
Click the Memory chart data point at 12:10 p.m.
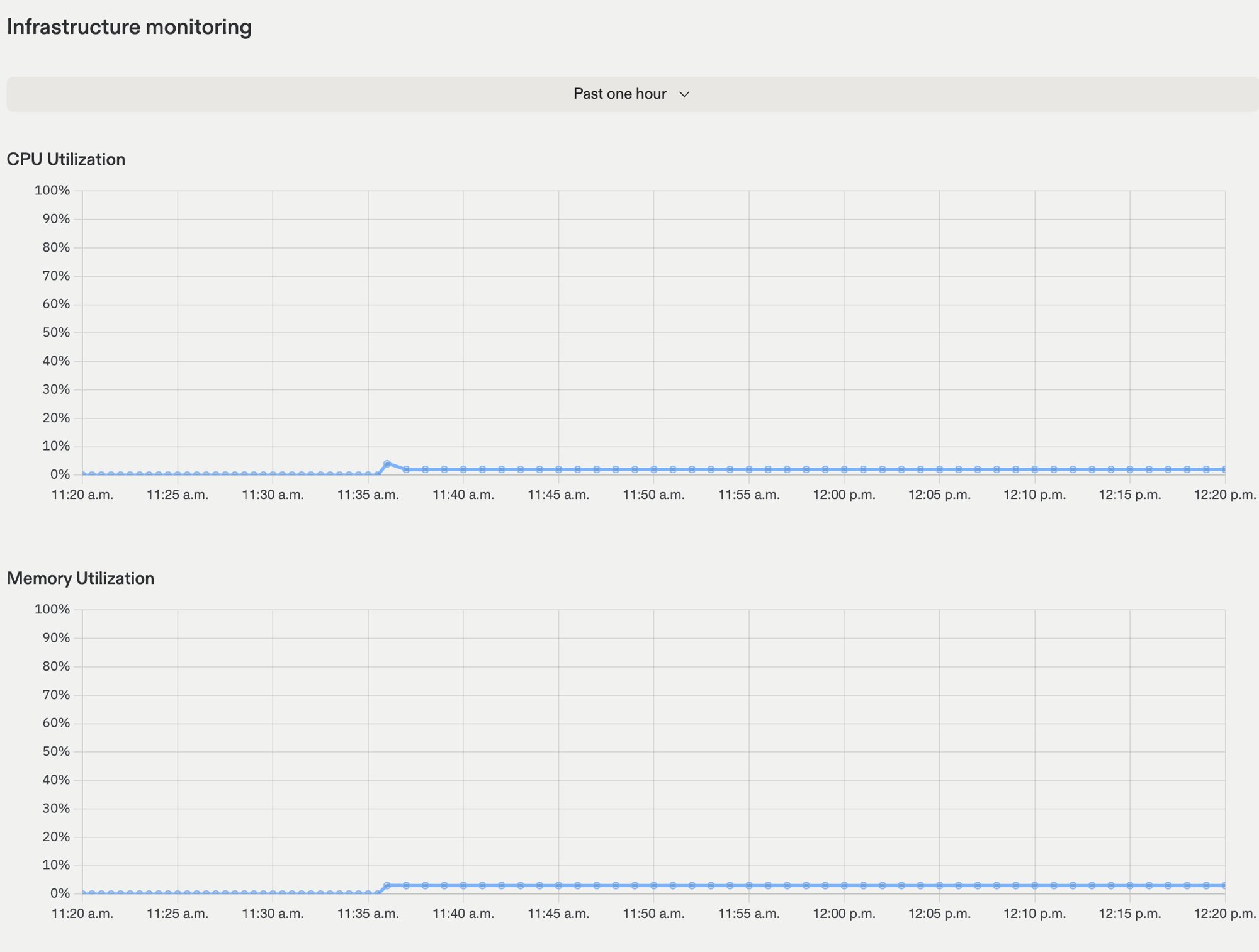coord(1034,885)
